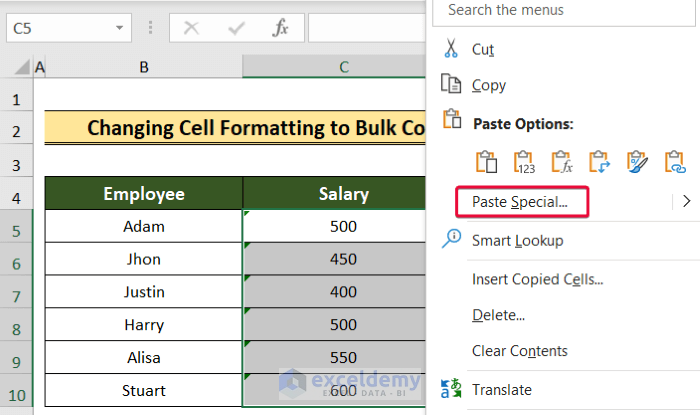Choose Cut from the context menu
The width and height of the screenshot is (700, 415).
(483, 48)
